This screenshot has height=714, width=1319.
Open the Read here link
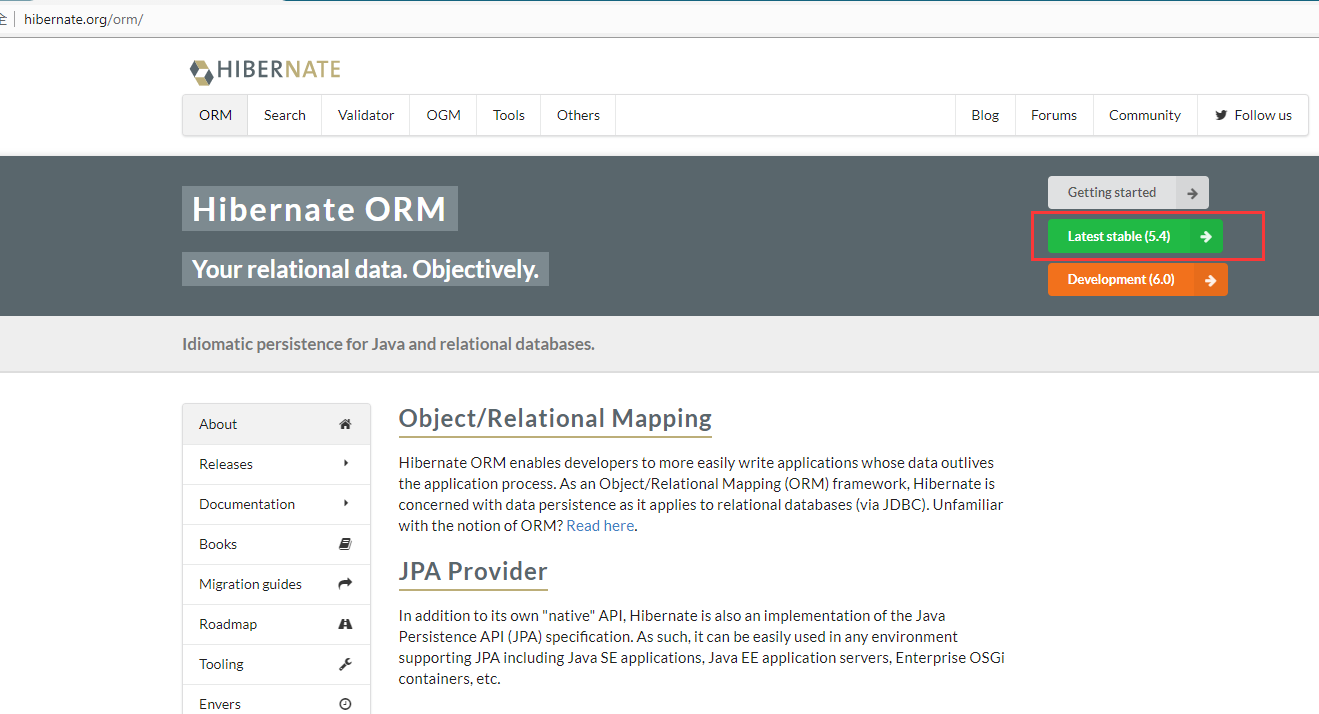pyautogui.click(x=600, y=525)
